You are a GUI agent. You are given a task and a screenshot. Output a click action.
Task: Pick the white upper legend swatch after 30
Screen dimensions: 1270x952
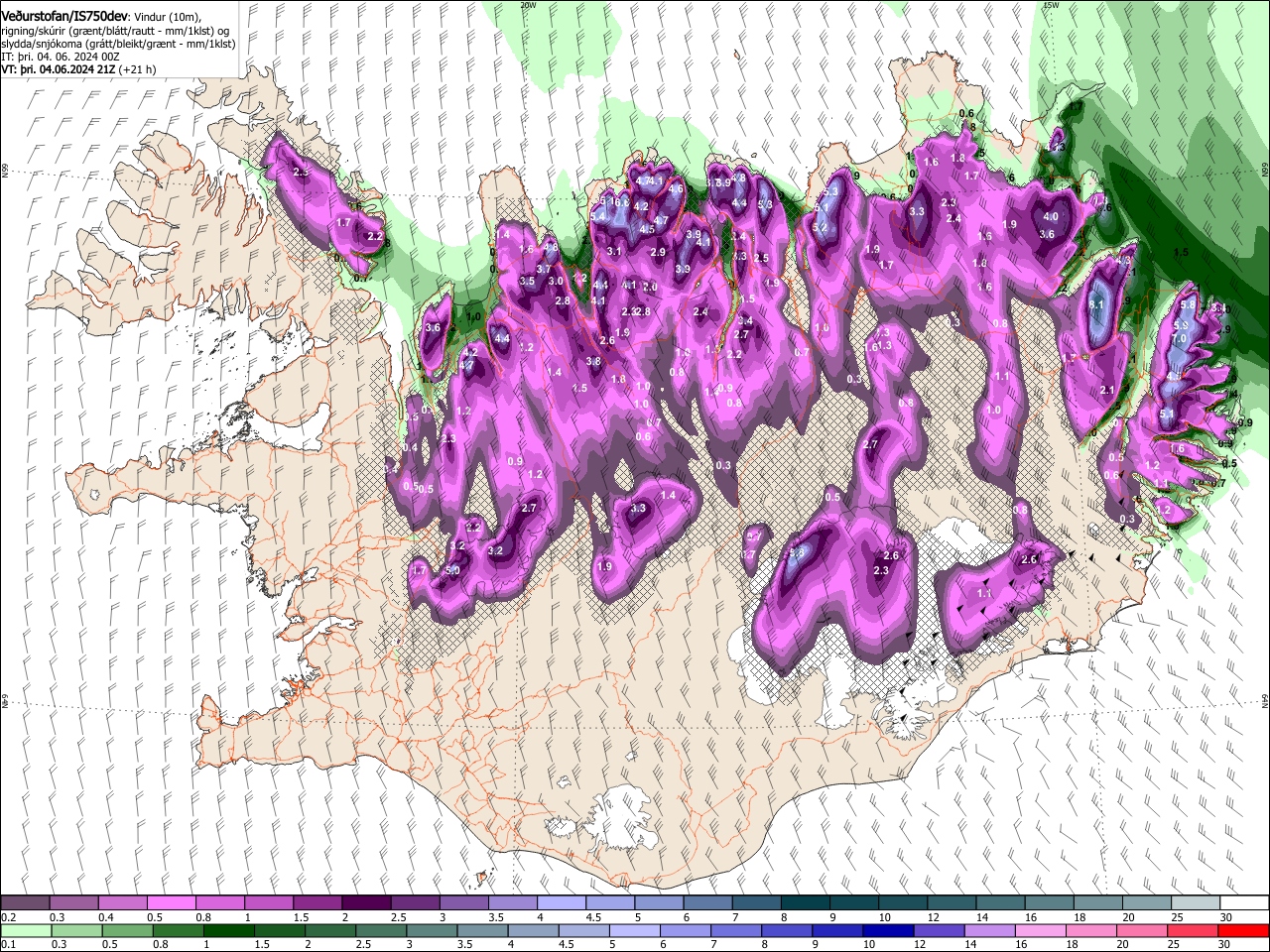[x=1244, y=902]
